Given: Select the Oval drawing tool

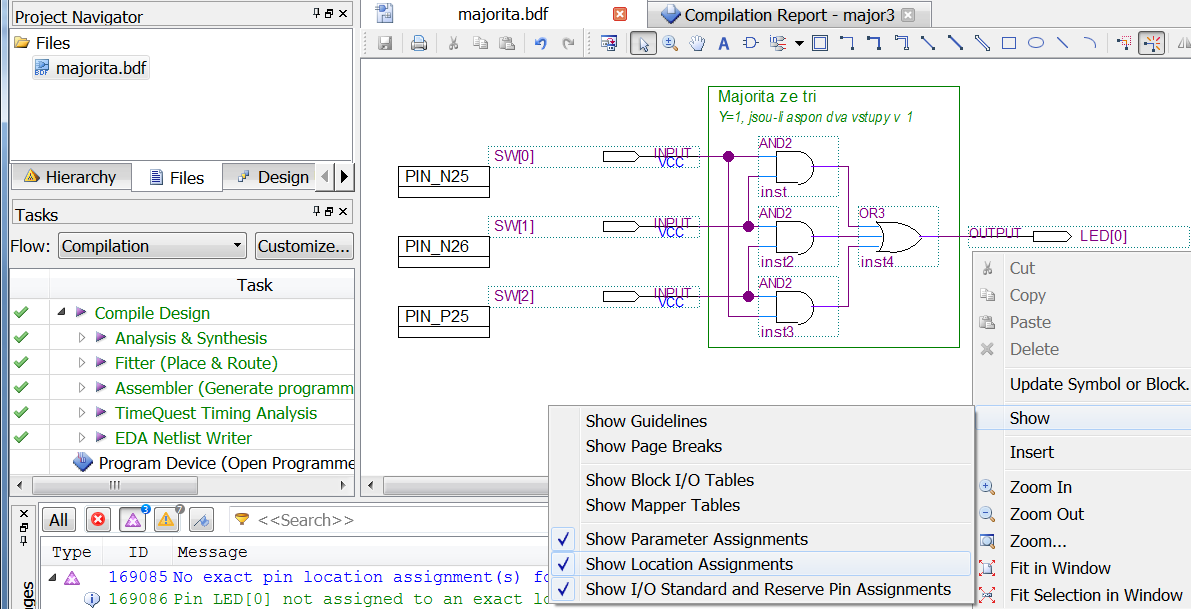Looking at the screenshot, I should click(1036, 43).
